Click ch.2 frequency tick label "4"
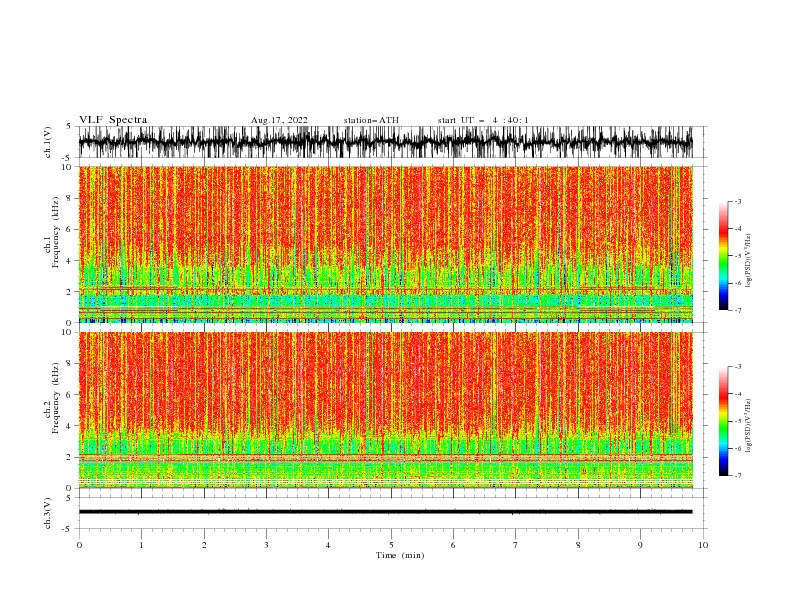Image resolution: width=792 pixels, height=612 pixels. pos(70,426)
